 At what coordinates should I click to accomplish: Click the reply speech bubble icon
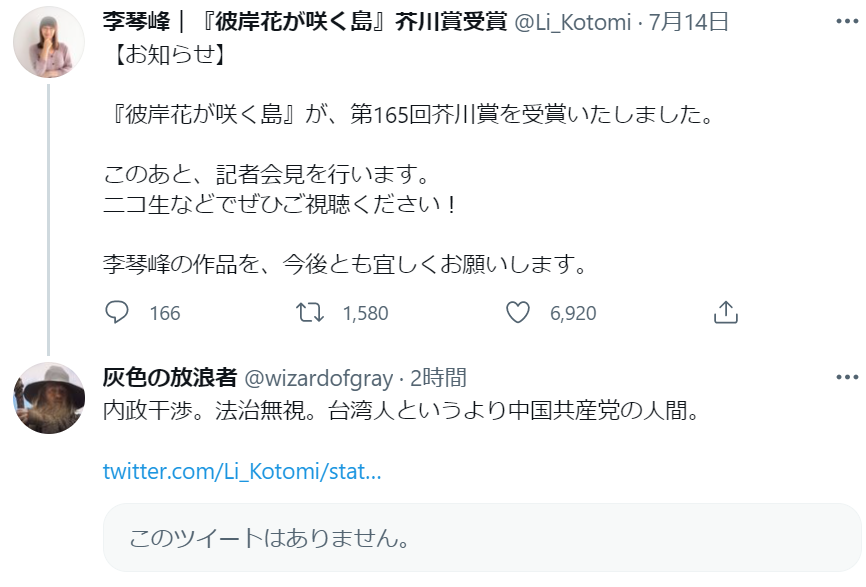pos(117,313)
